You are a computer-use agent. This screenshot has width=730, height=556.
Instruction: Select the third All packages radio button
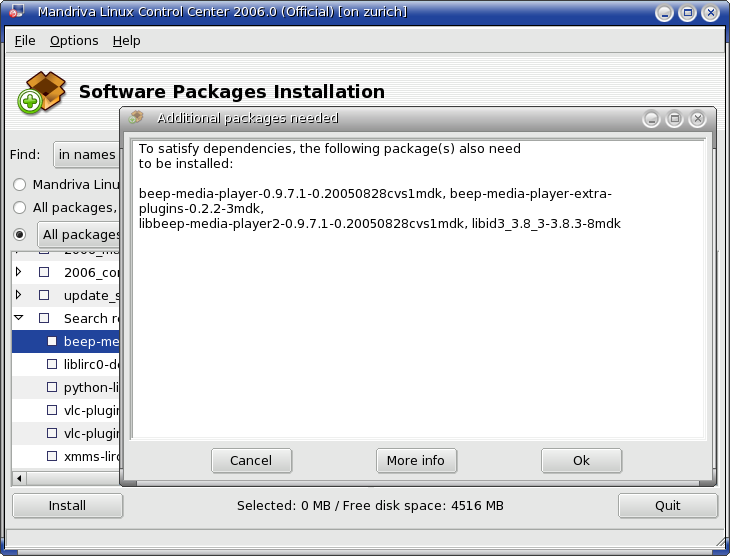pyautogui.click(x=20, y=234)
